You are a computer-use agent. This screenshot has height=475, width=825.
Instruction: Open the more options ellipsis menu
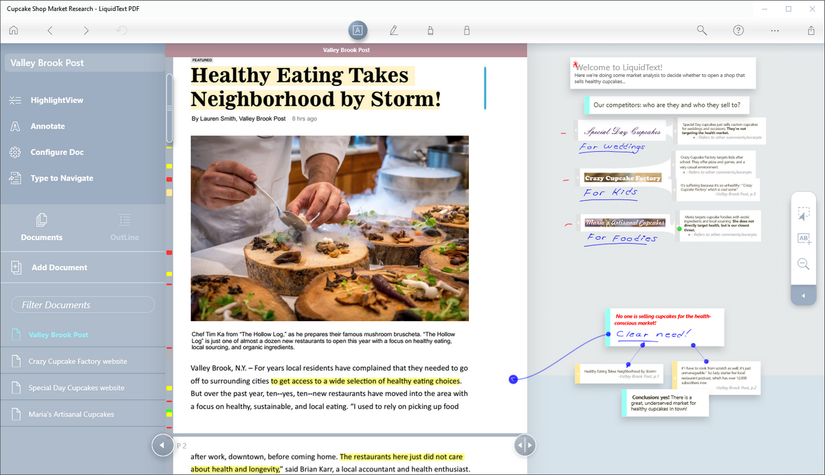point(775,31)
